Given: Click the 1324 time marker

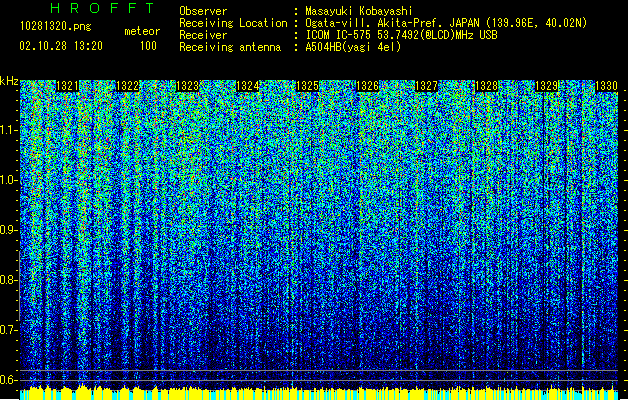Looking at the screenshot, I should point(248,86).
